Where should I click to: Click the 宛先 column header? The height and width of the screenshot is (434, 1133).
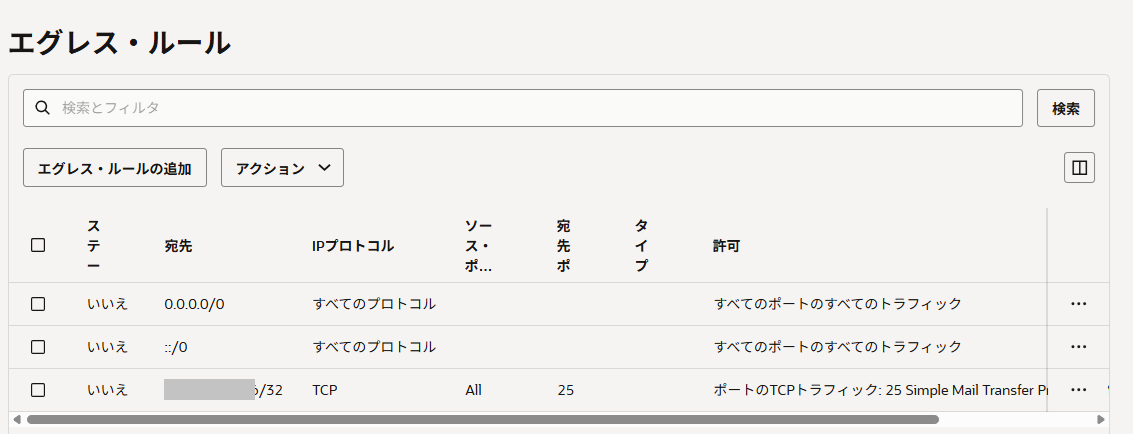coord(178,246)
